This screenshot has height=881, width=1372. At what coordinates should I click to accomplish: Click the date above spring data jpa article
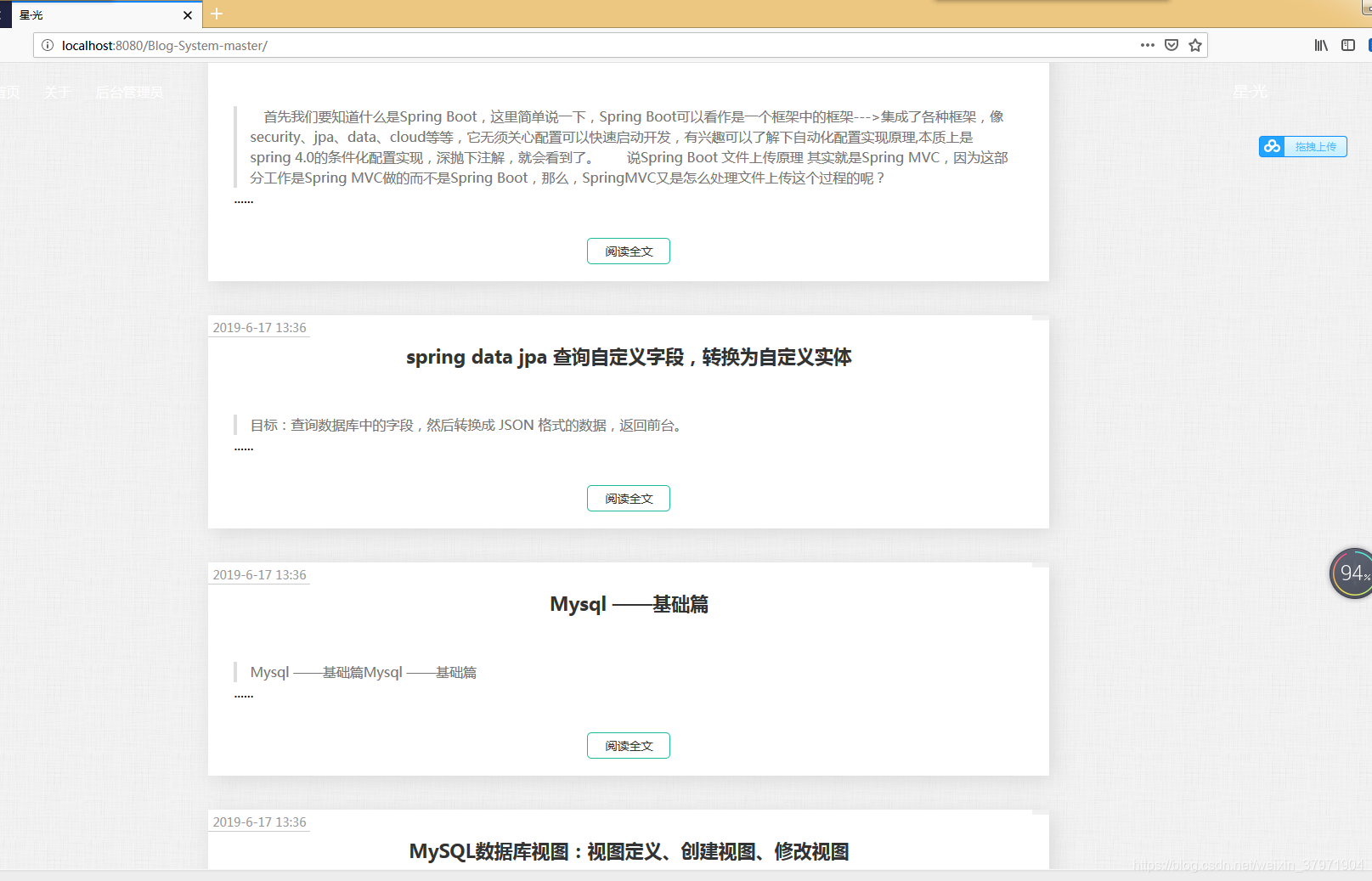click(x=259, y=328)
